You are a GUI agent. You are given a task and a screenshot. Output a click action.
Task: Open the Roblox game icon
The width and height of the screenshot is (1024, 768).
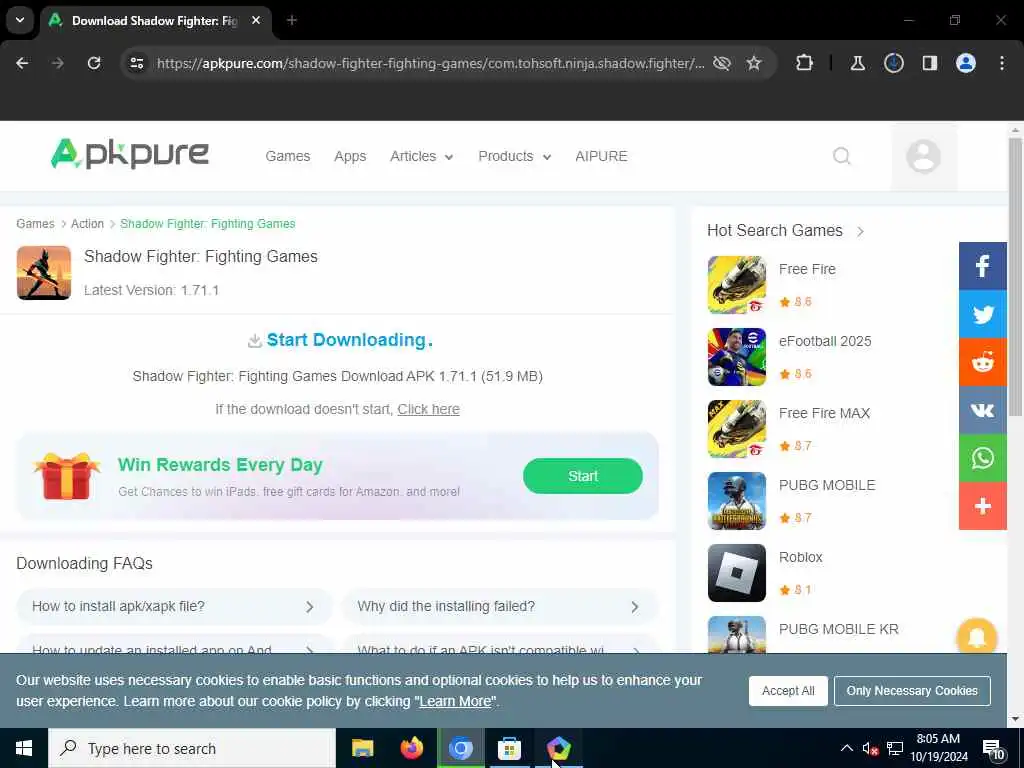(x=737, y=573)
